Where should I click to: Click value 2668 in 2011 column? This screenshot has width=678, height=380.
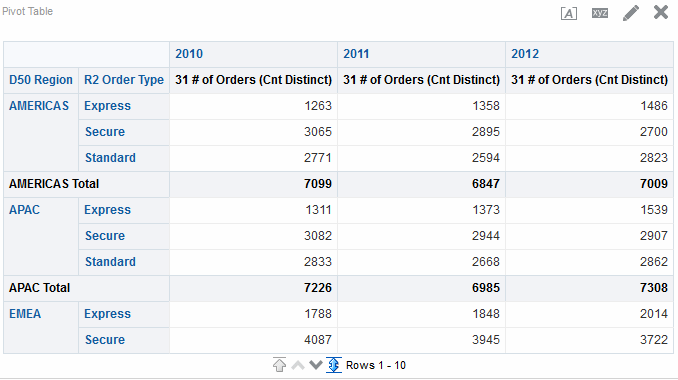tap(486, 262)
